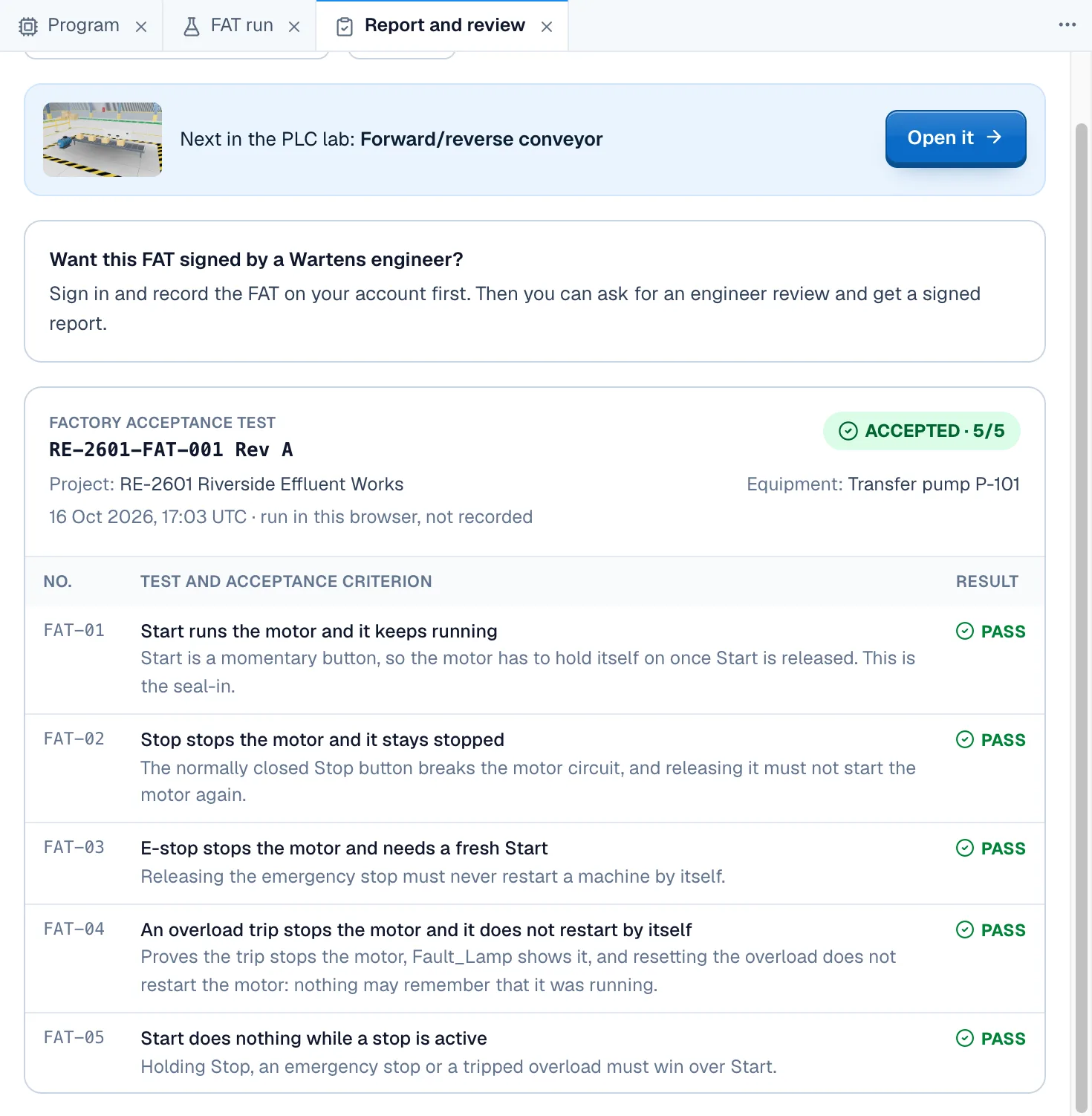1092x1116 pixels.
Task: Click the Report and review clipboard icon
Action: tap(345, 27)
